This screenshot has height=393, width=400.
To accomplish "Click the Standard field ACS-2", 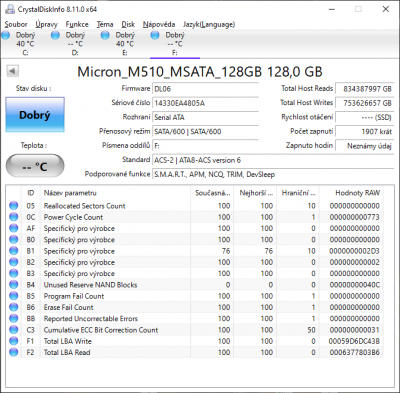I will click(x=273, y=160).
